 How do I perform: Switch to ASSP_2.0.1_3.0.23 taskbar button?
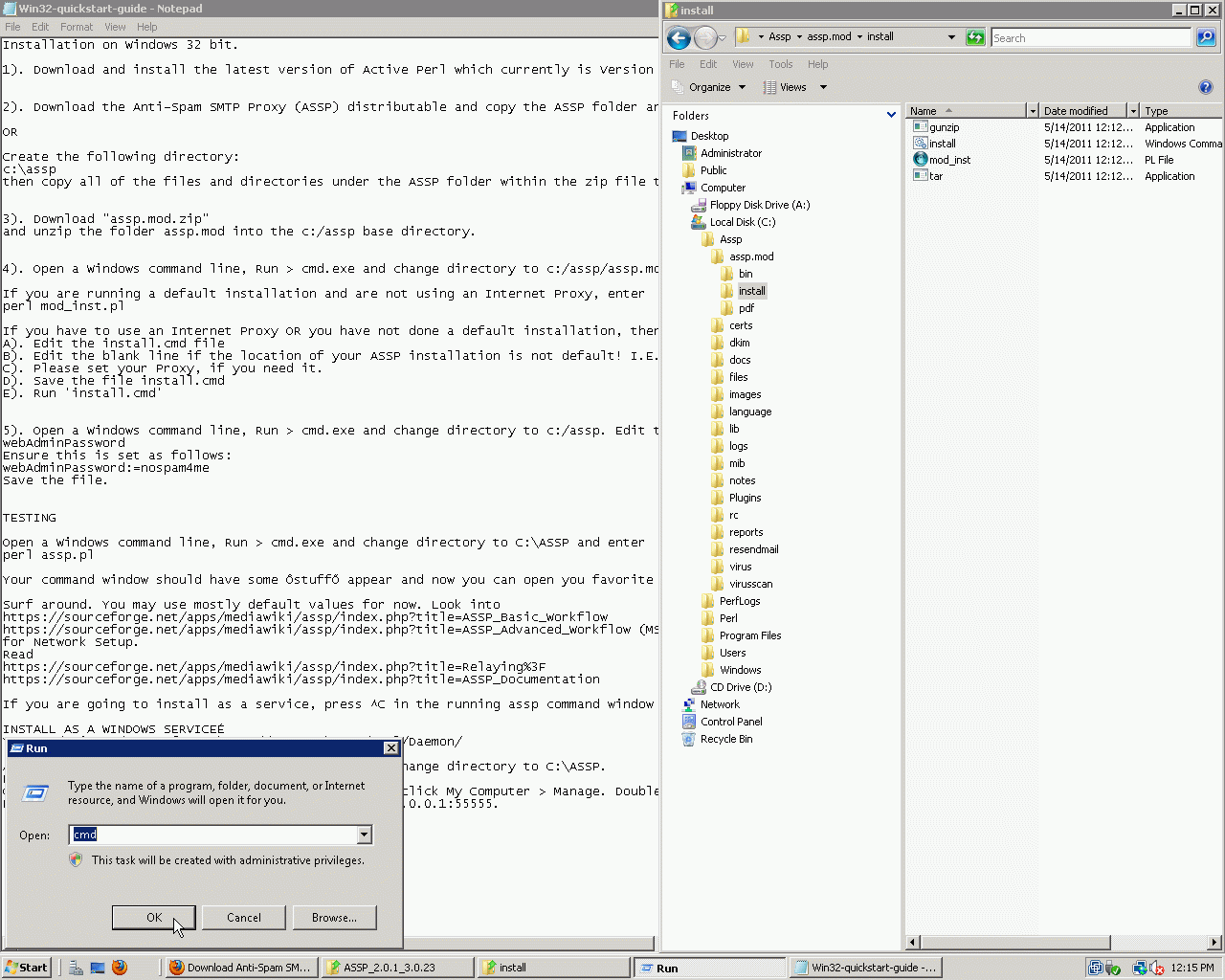click(x=397, y=968)
